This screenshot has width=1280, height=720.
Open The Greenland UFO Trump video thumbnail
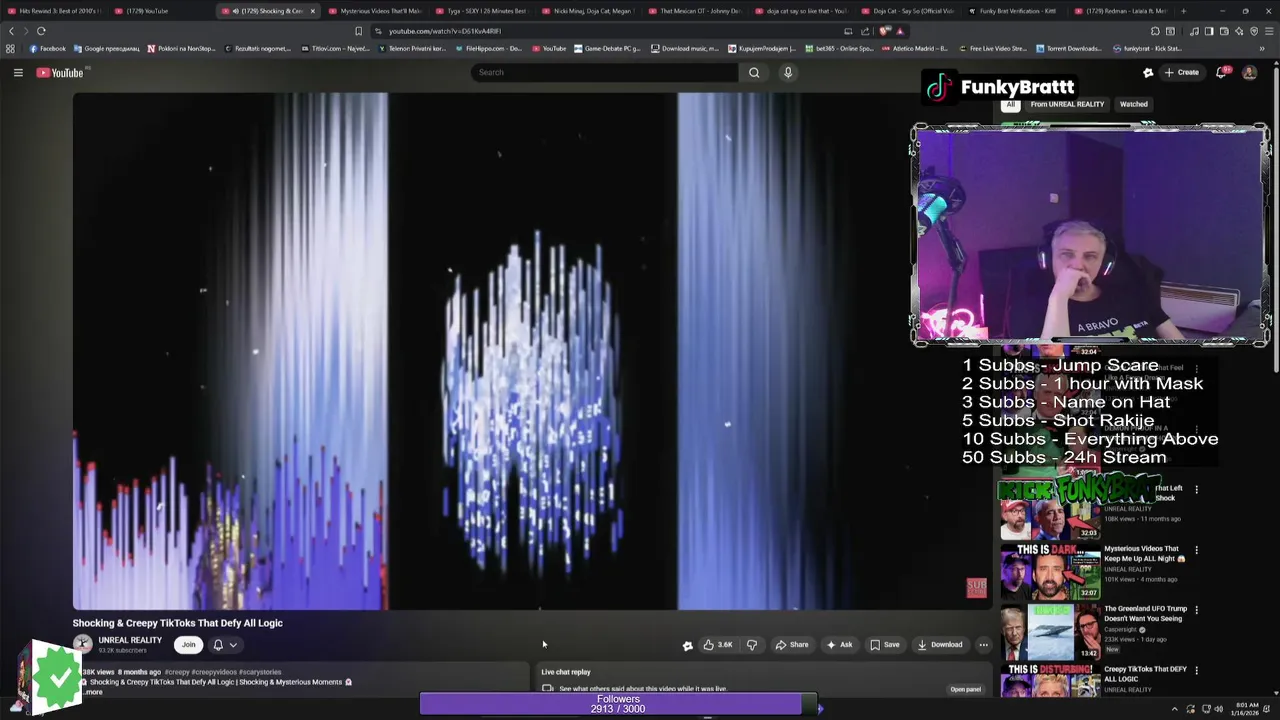1050,632
